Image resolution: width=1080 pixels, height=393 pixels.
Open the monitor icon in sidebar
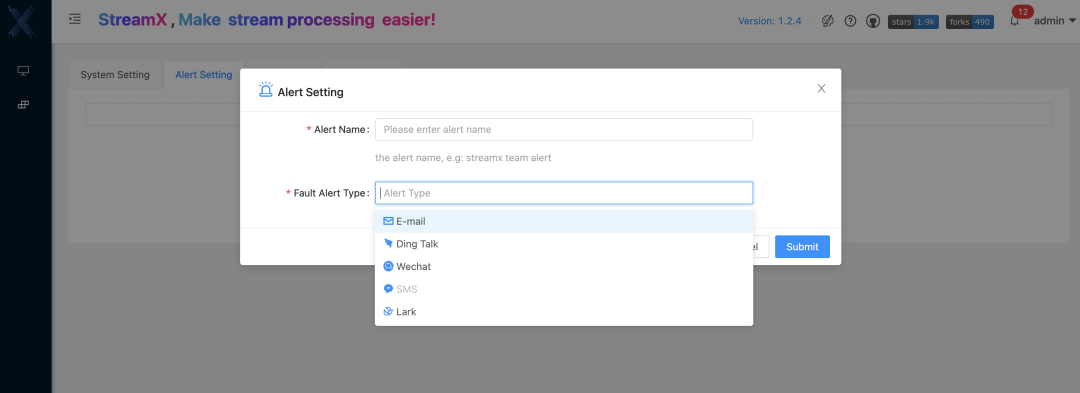23,70
